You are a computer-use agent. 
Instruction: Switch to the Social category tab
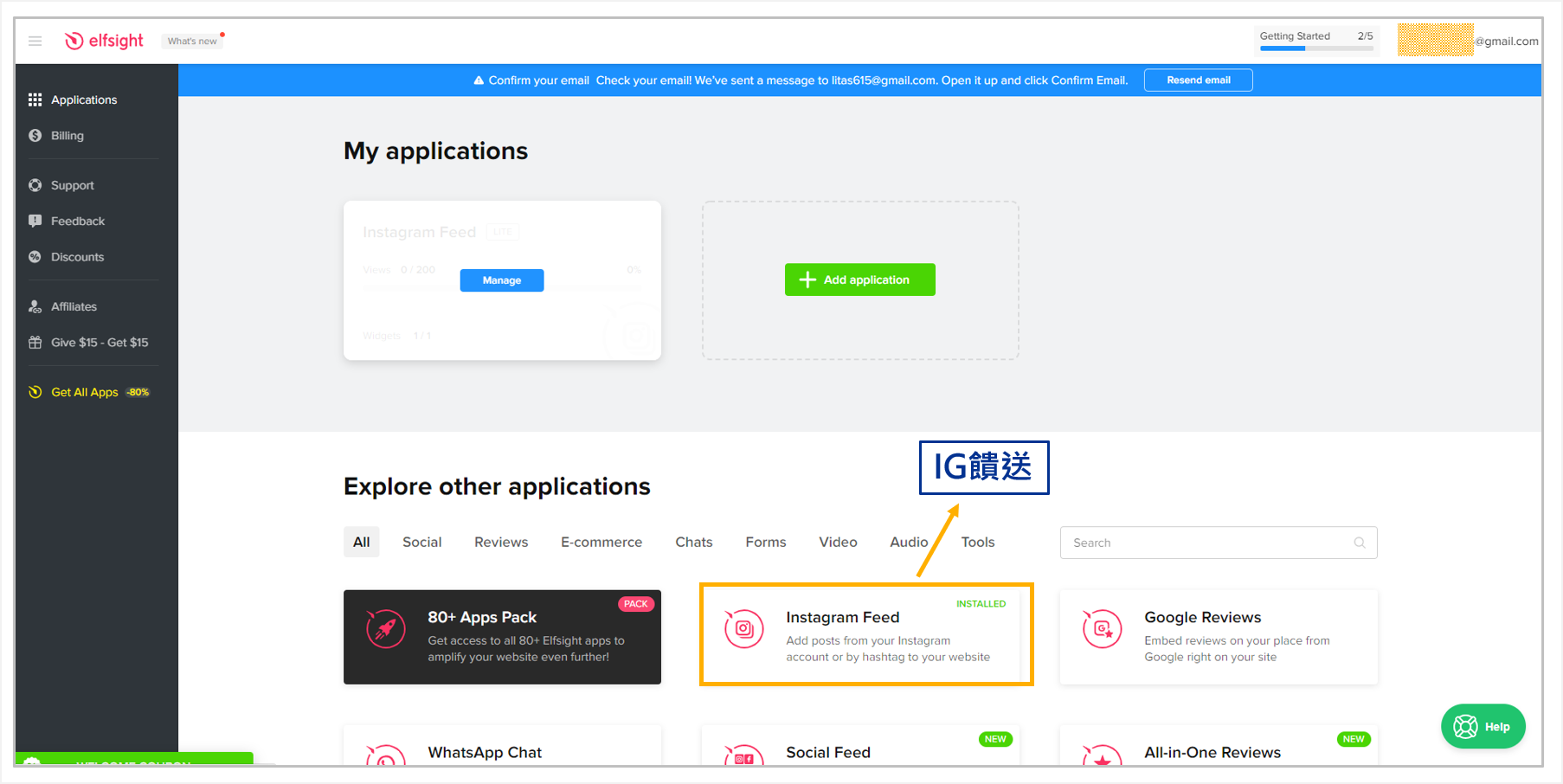point(421,542)
